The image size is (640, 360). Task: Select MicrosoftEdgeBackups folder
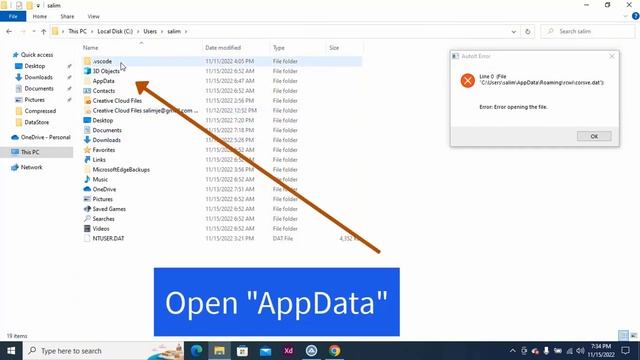click(121, 169)
